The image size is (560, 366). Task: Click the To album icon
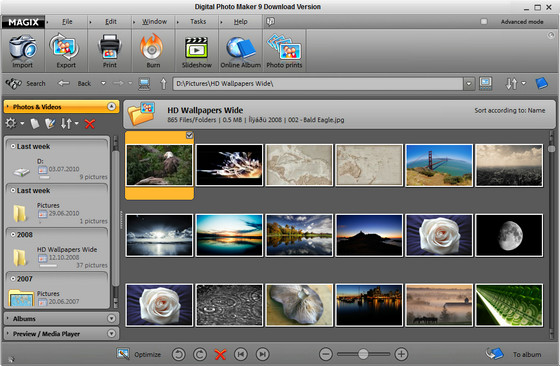point(495,354)
